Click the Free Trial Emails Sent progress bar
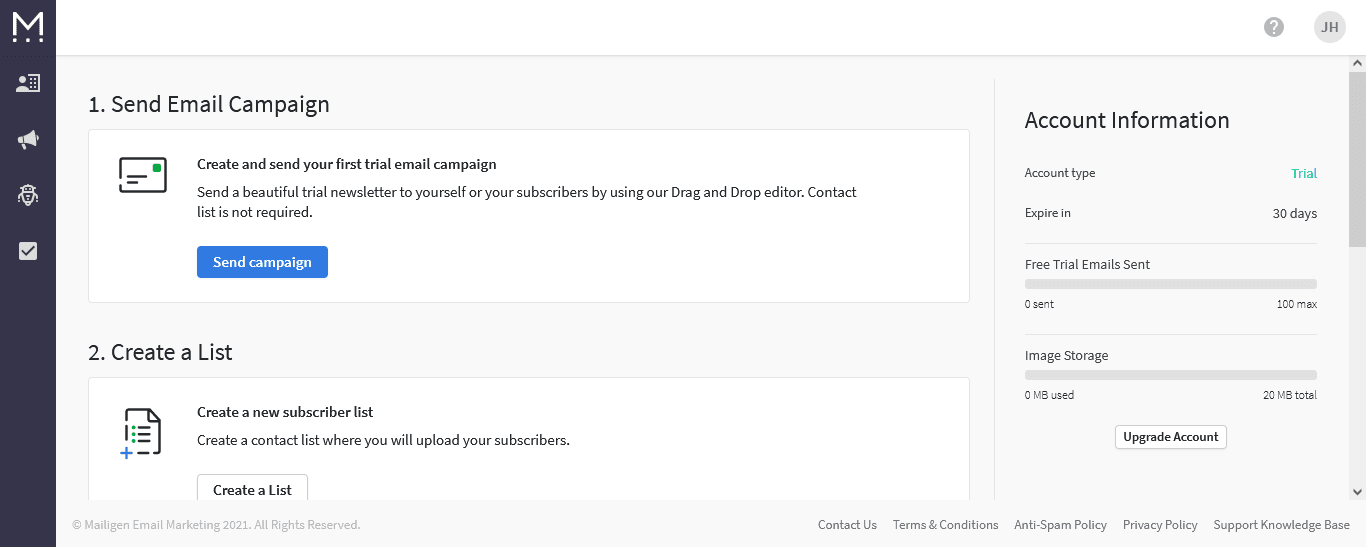 pos(1171,284)
